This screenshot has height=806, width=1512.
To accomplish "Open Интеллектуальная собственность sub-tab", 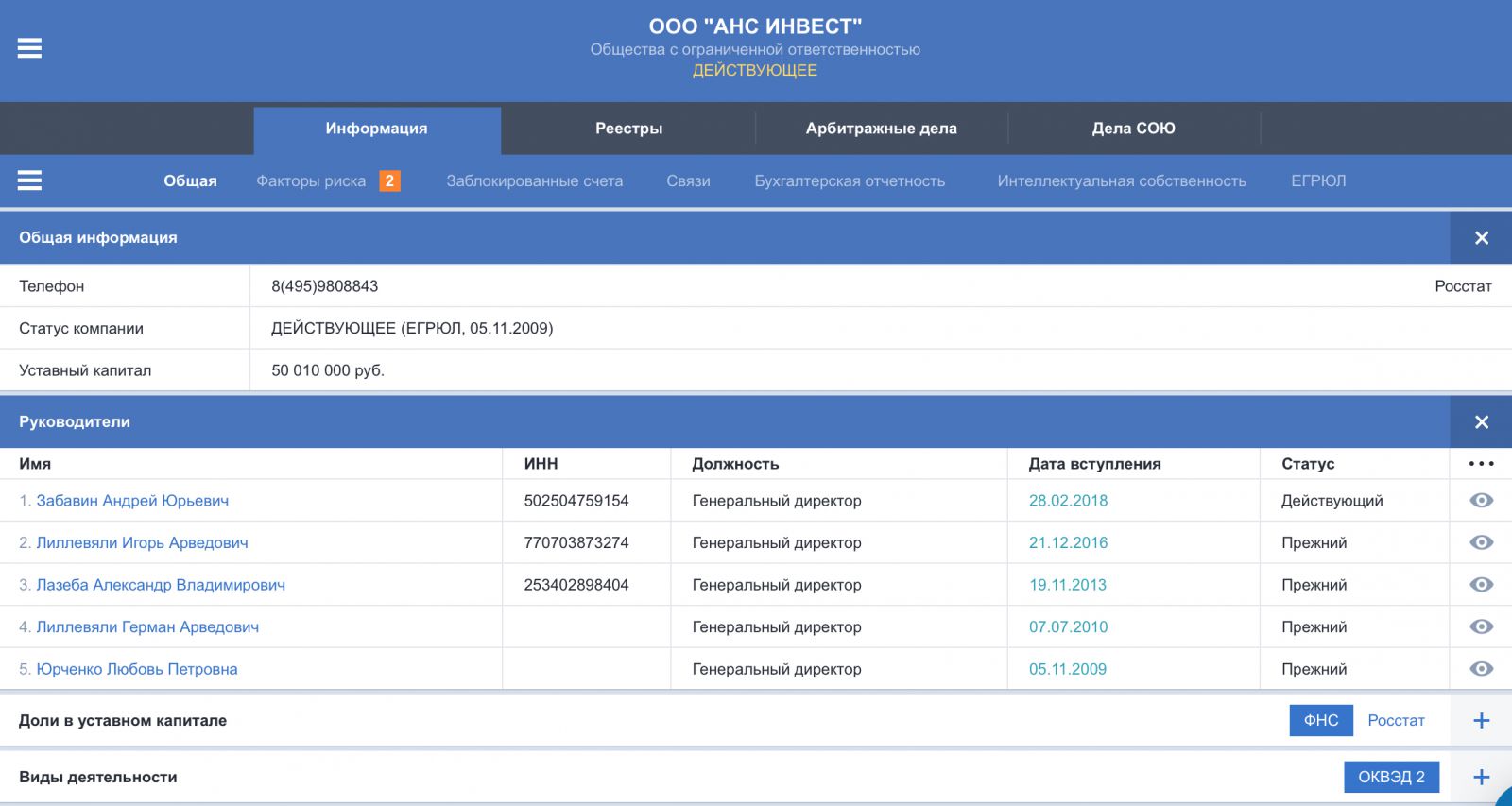I will coord(1122,181).
